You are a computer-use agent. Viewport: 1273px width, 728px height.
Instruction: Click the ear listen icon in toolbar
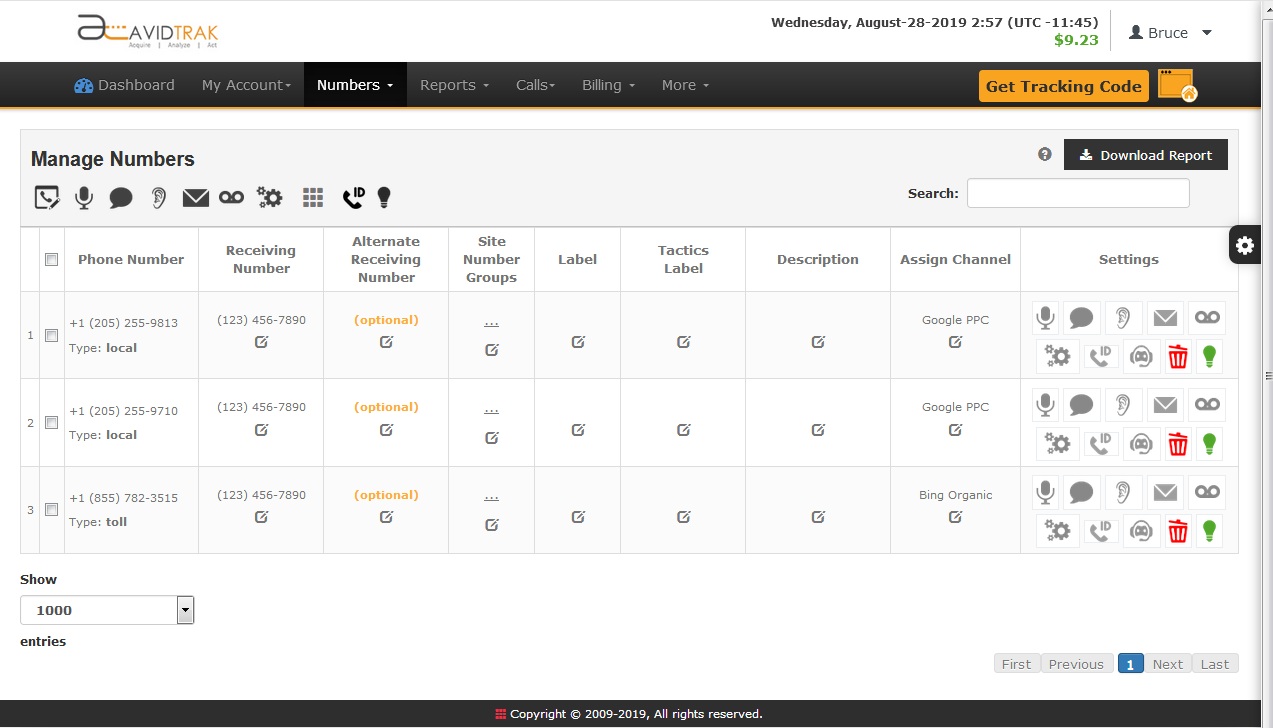coord(158,197)
